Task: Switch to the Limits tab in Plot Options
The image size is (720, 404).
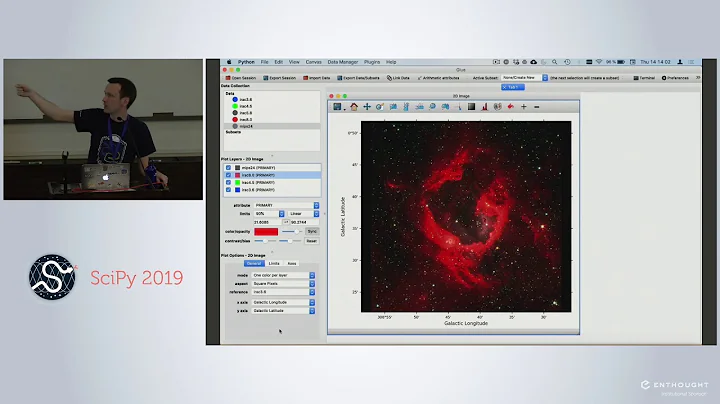Action: click(274, 264)
